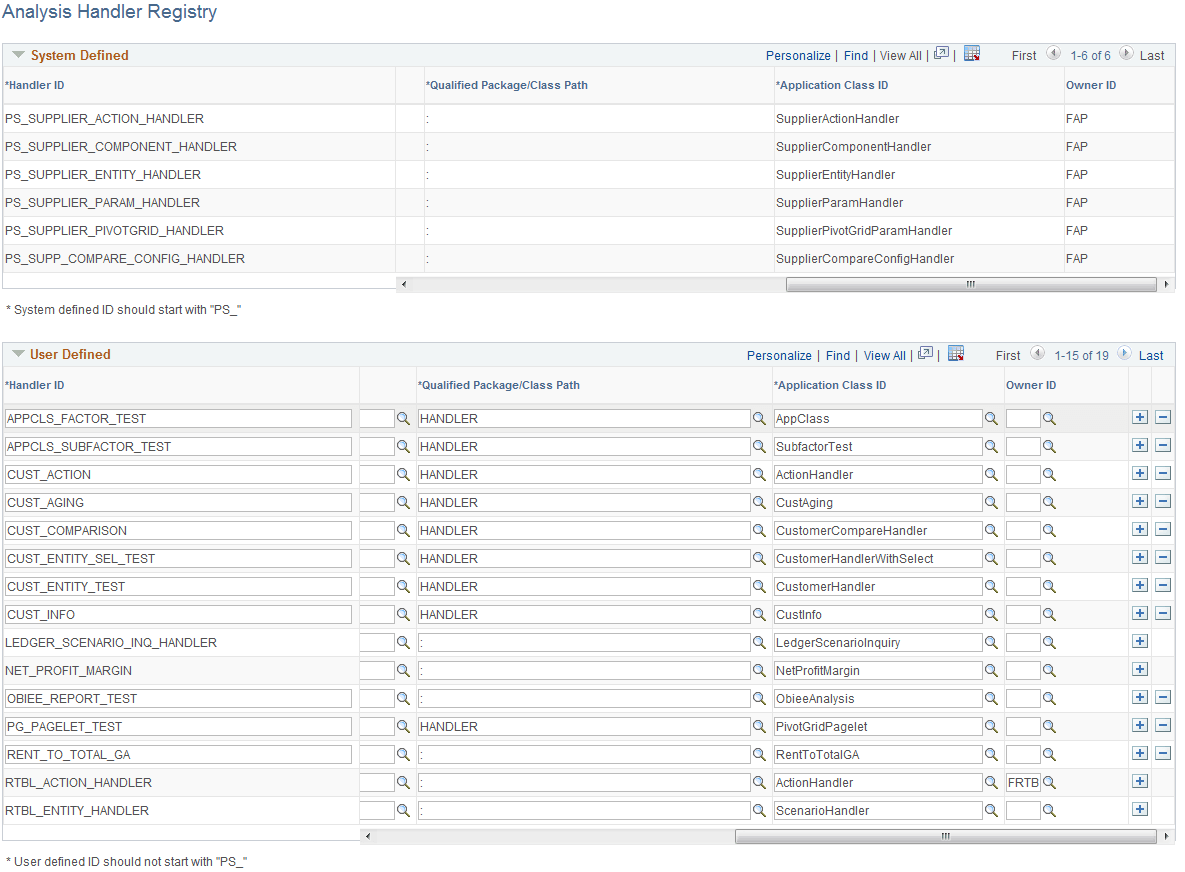Open Qualified Package lookup for APPCLS_FACTOR_TEST
This screenshot has height=872, width=1185.
pyautogui.click(x=759, y=418)
